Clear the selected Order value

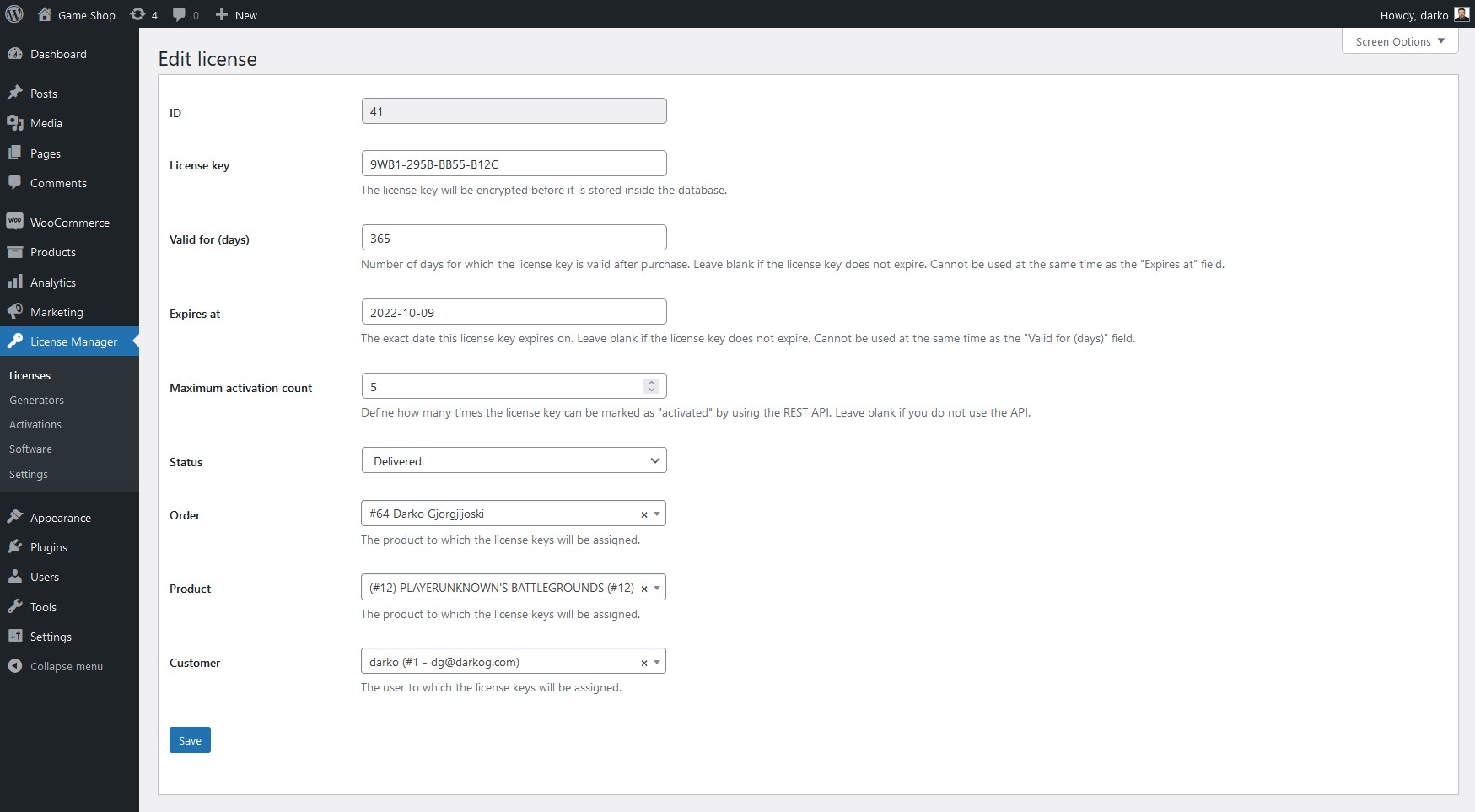644,514
